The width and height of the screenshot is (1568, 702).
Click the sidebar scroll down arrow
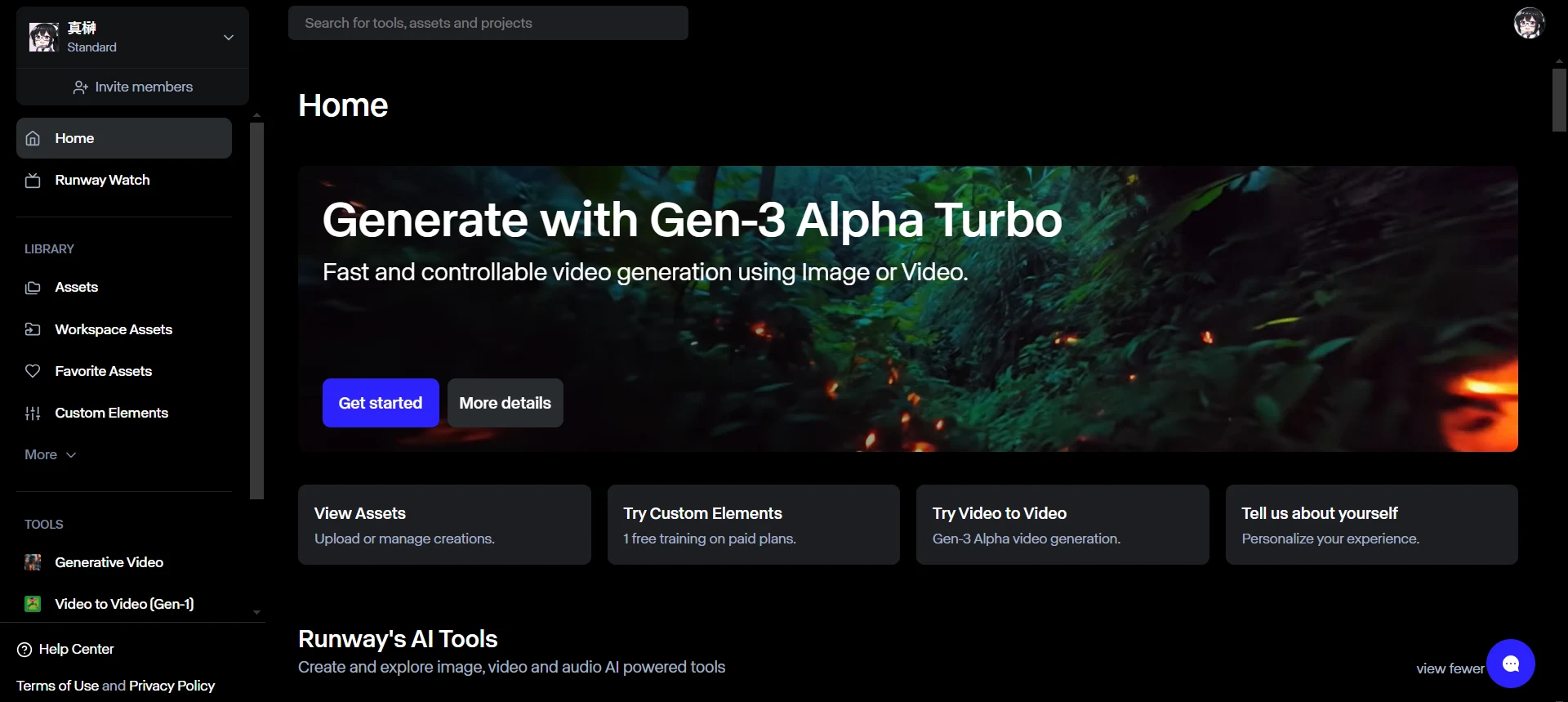(x=256, y=612)
